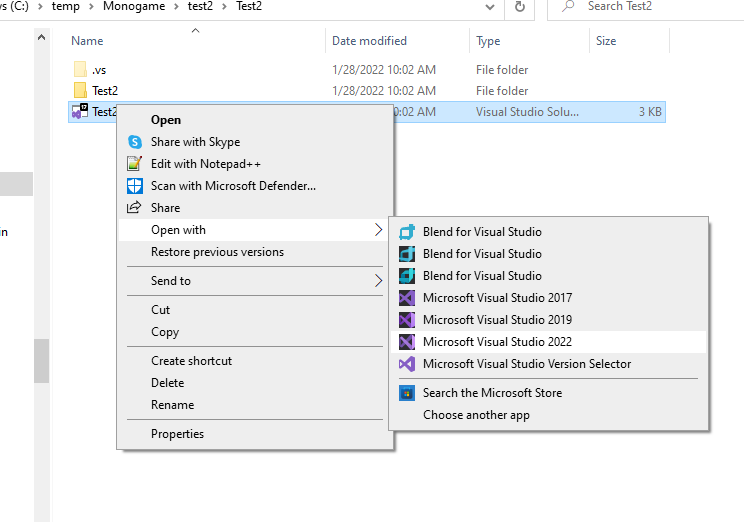Click the Visual Studio Solu... type cell
This screenshot has width=744, height=522.
click(527, 112)
